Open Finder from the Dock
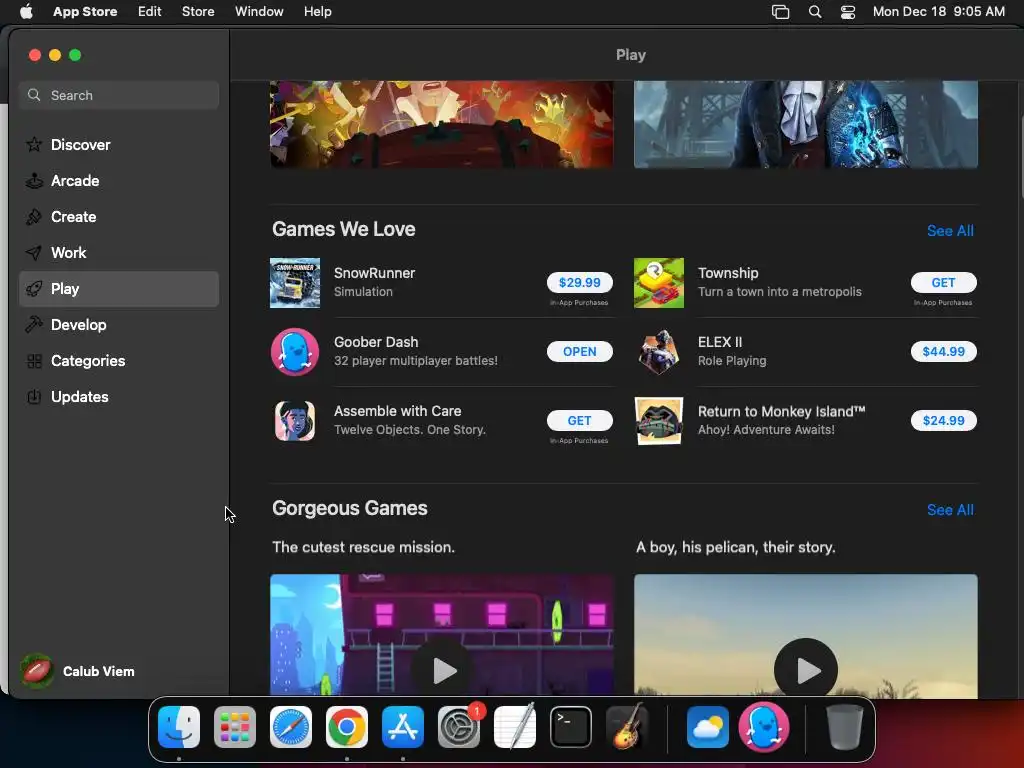 click(x=179, y=727)
